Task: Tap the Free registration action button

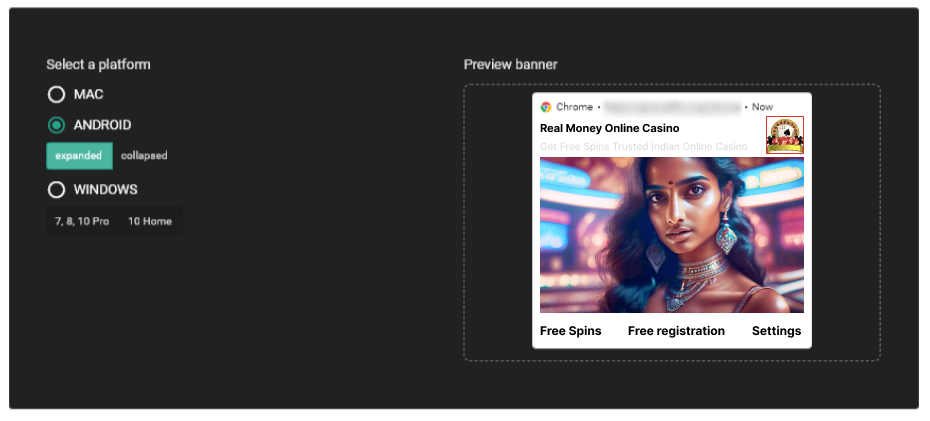Action: (676, 331)
